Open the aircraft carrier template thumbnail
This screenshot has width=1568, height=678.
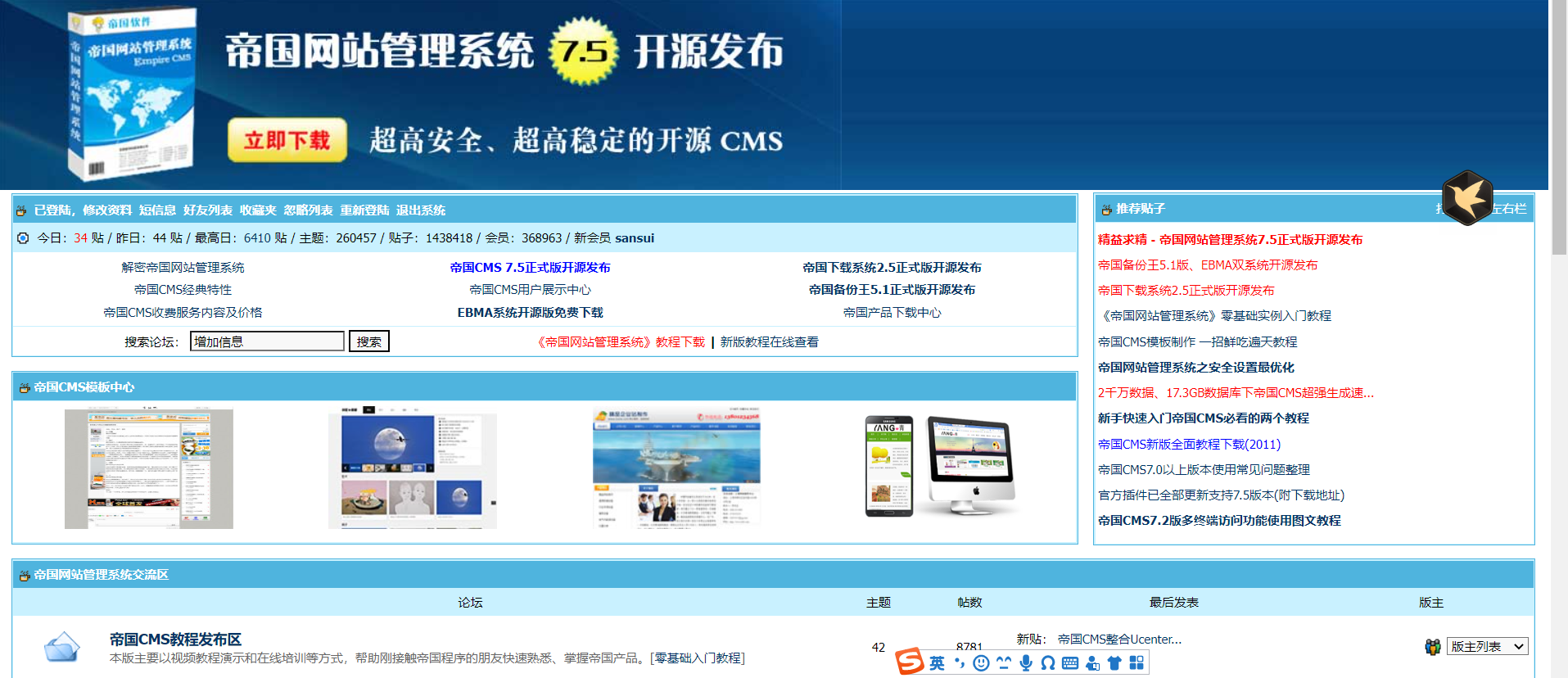click(x=676, y=467)
